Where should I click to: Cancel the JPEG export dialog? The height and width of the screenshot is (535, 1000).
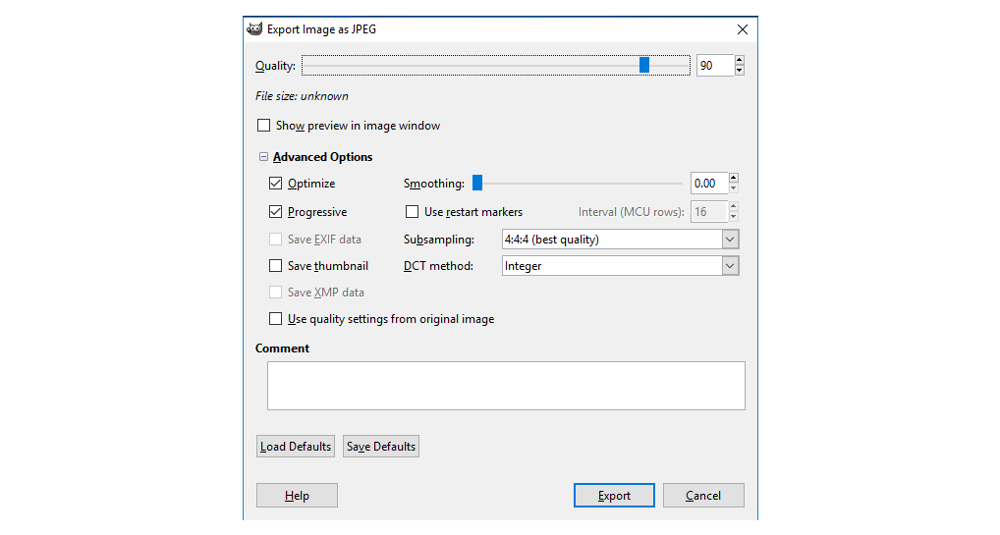[703, 495]
